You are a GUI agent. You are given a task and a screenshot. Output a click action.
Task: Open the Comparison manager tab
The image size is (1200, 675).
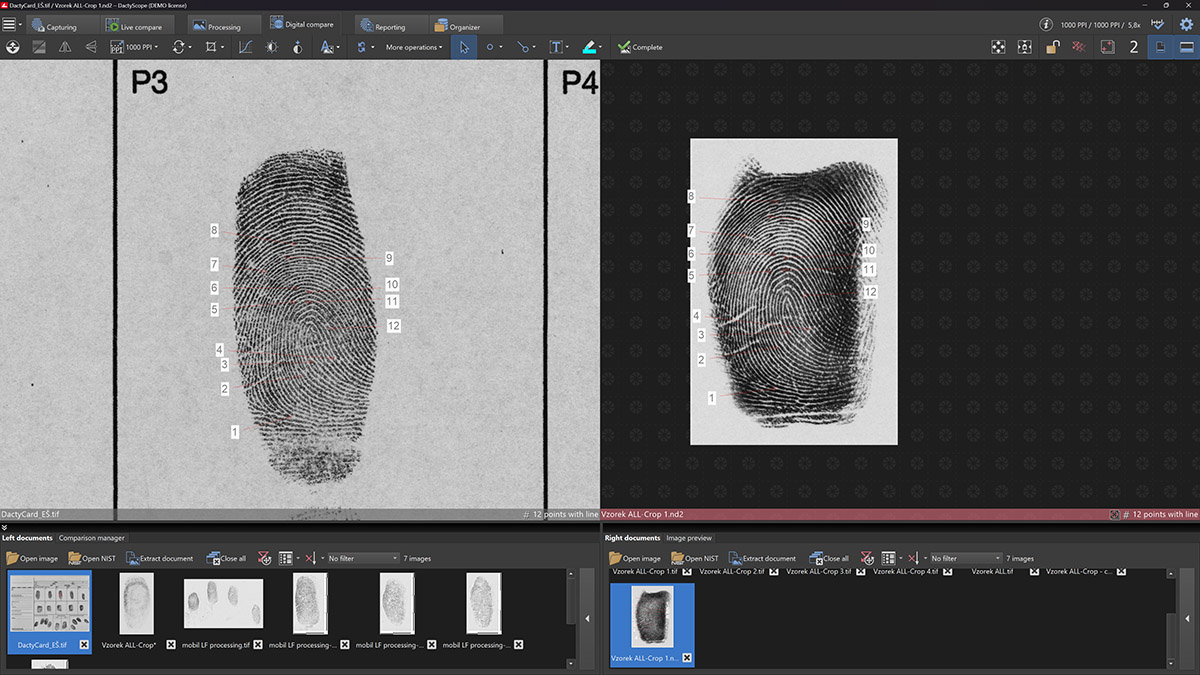91,538
